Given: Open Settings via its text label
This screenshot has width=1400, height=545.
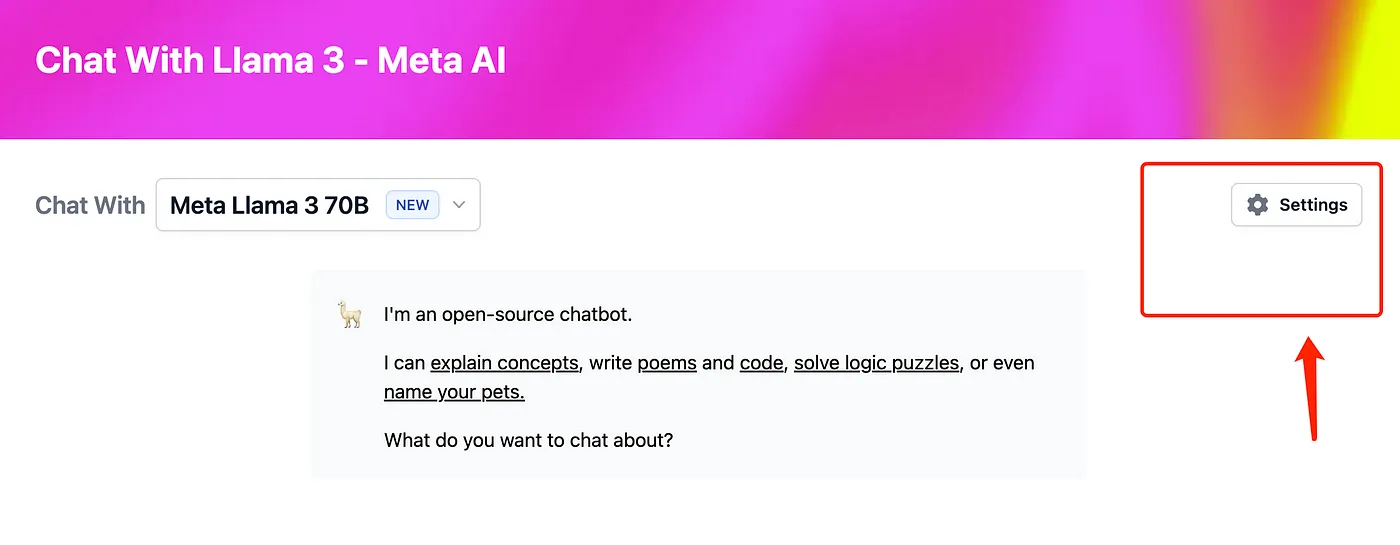Looking at the screenshot, I should coord(1313,205).
